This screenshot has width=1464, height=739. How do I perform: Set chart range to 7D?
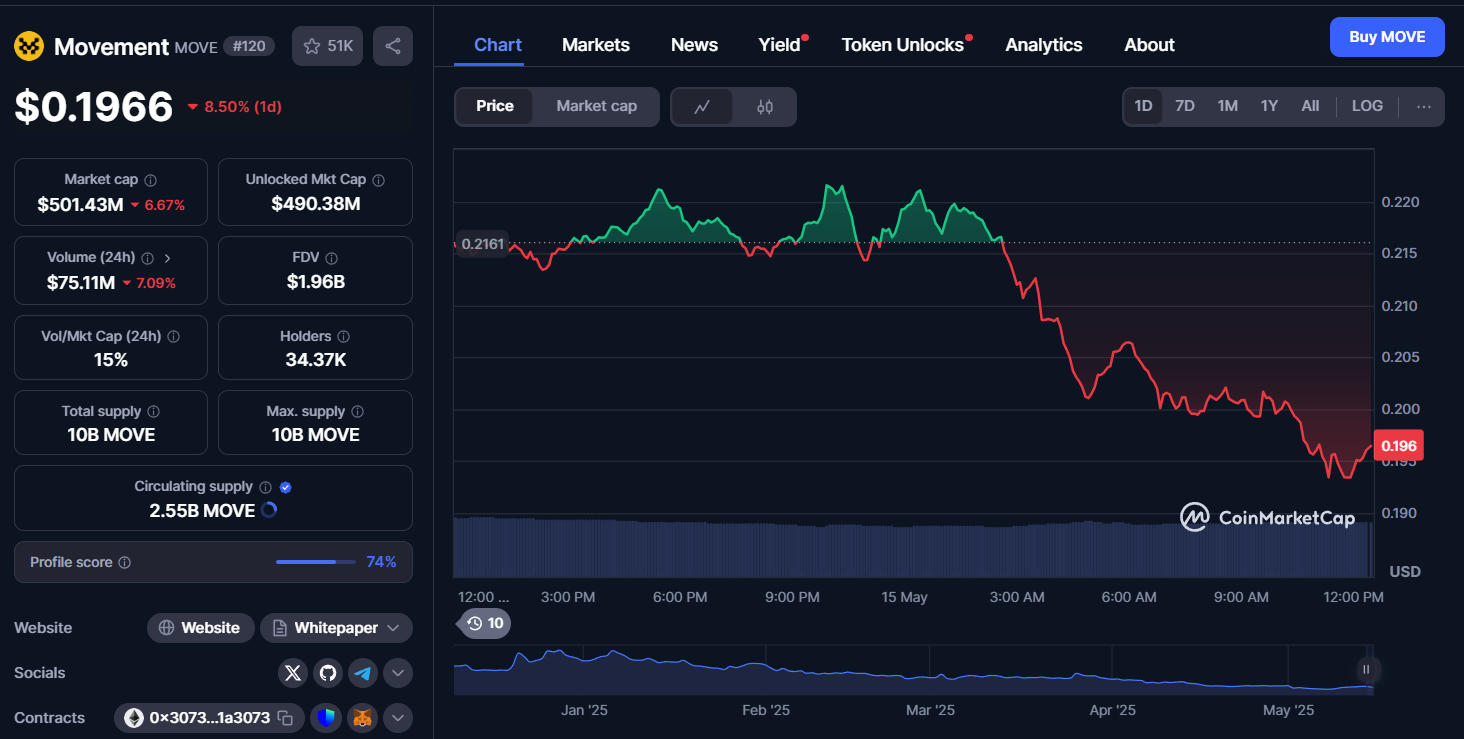click(x=1185, y=106)
